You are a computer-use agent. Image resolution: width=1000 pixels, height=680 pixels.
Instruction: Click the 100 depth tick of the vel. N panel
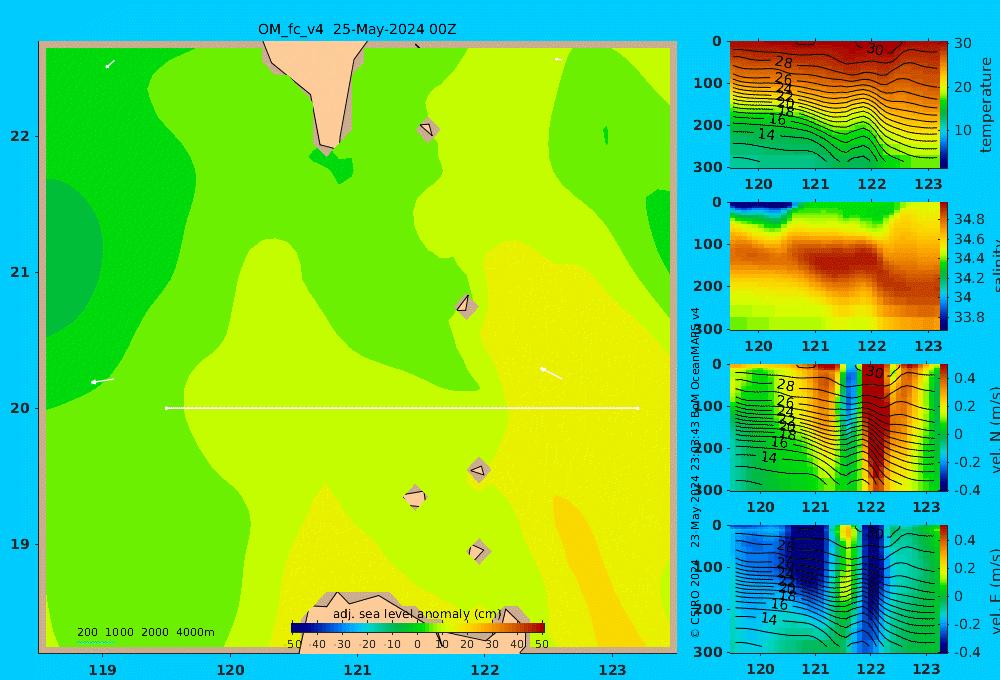[x=708, y=406]
